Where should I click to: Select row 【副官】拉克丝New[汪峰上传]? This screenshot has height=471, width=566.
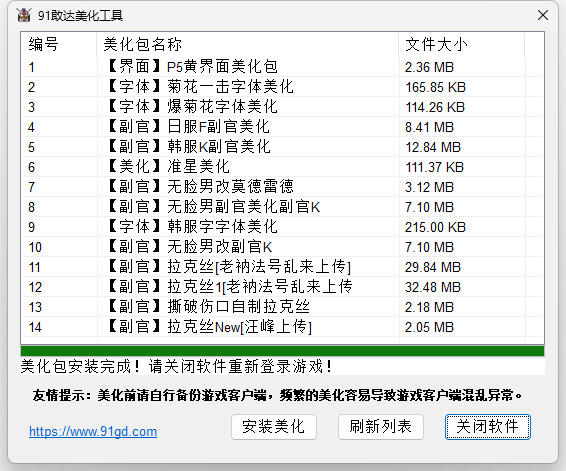point(282,327)
